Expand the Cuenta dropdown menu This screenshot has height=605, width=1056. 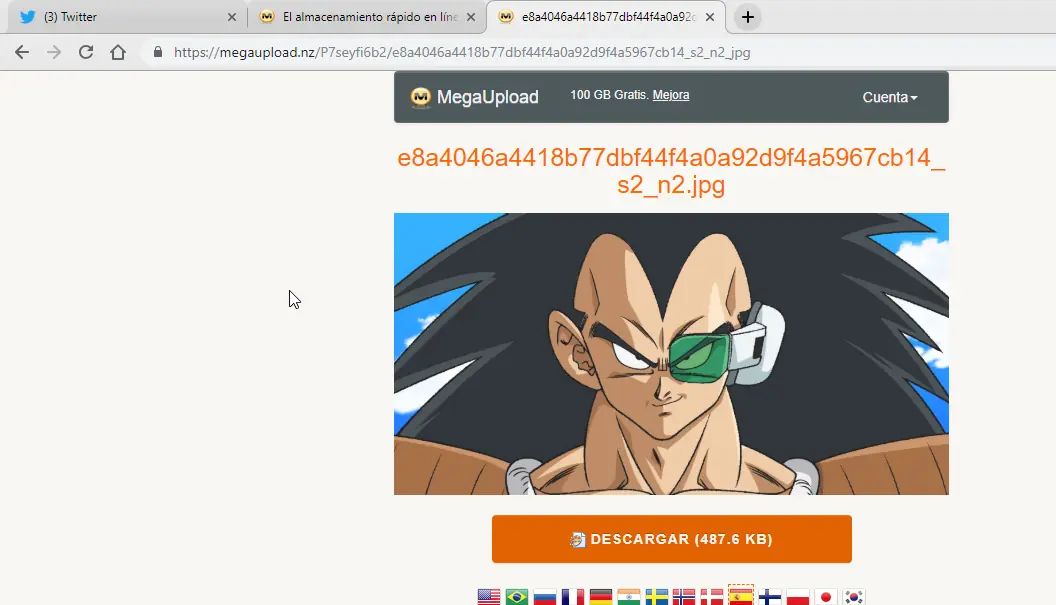click(890, 97)
